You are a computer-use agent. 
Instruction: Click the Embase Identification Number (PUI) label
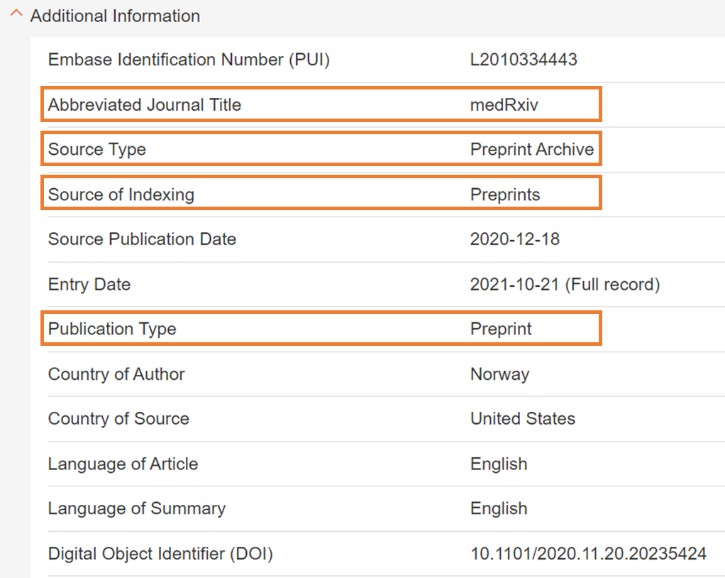pos(188,60)
